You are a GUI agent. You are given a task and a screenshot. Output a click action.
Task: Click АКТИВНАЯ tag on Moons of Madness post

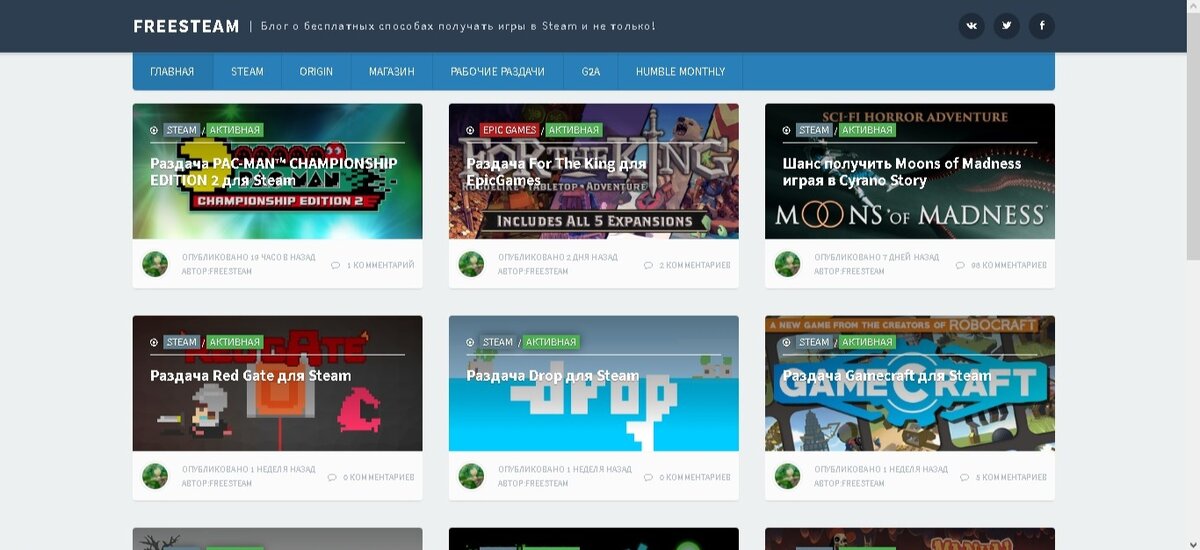(x=866, y=130)
